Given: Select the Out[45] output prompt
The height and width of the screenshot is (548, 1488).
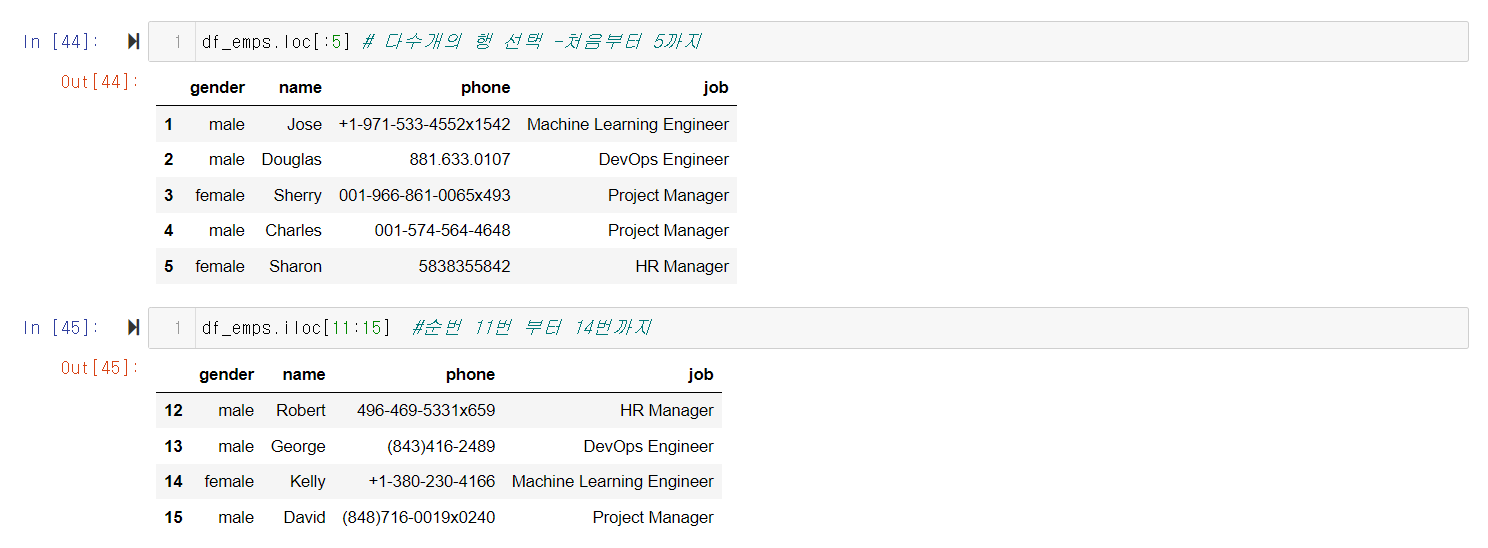Looking at the screenshot, I should [100, 368].
